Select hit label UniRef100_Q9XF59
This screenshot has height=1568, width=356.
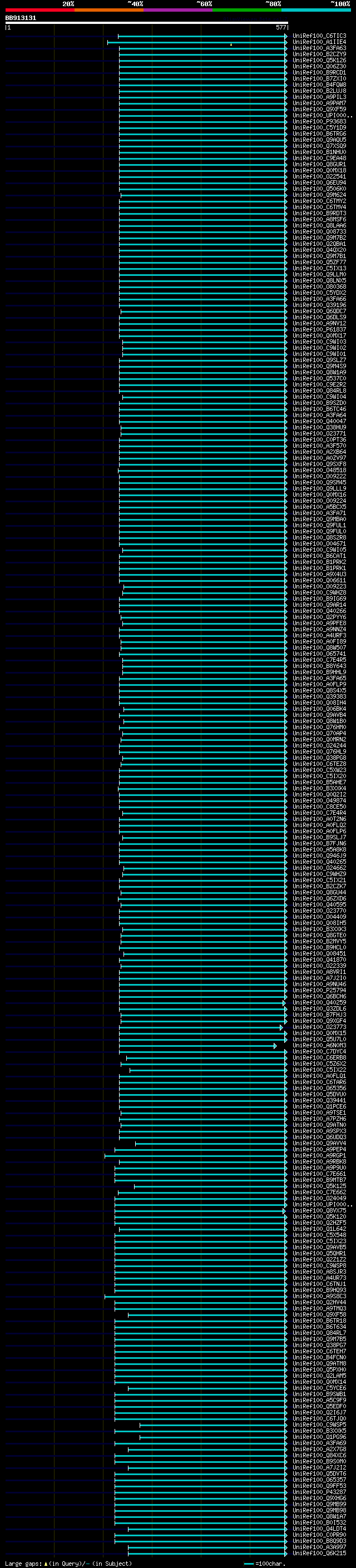point(319,109)
